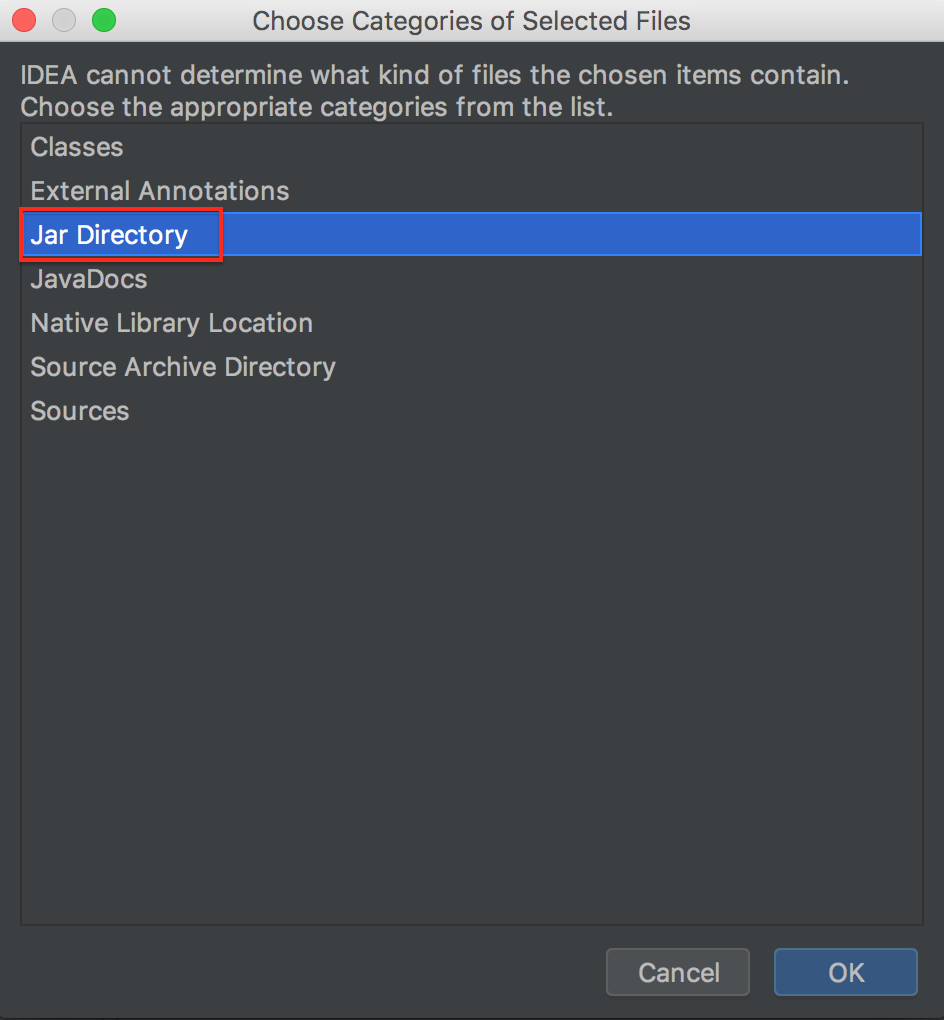The width and height of the screenshot is (944, 1020).
Task: Click blue selection bar right of Jar Directory
Action: (x=570, y=235)
